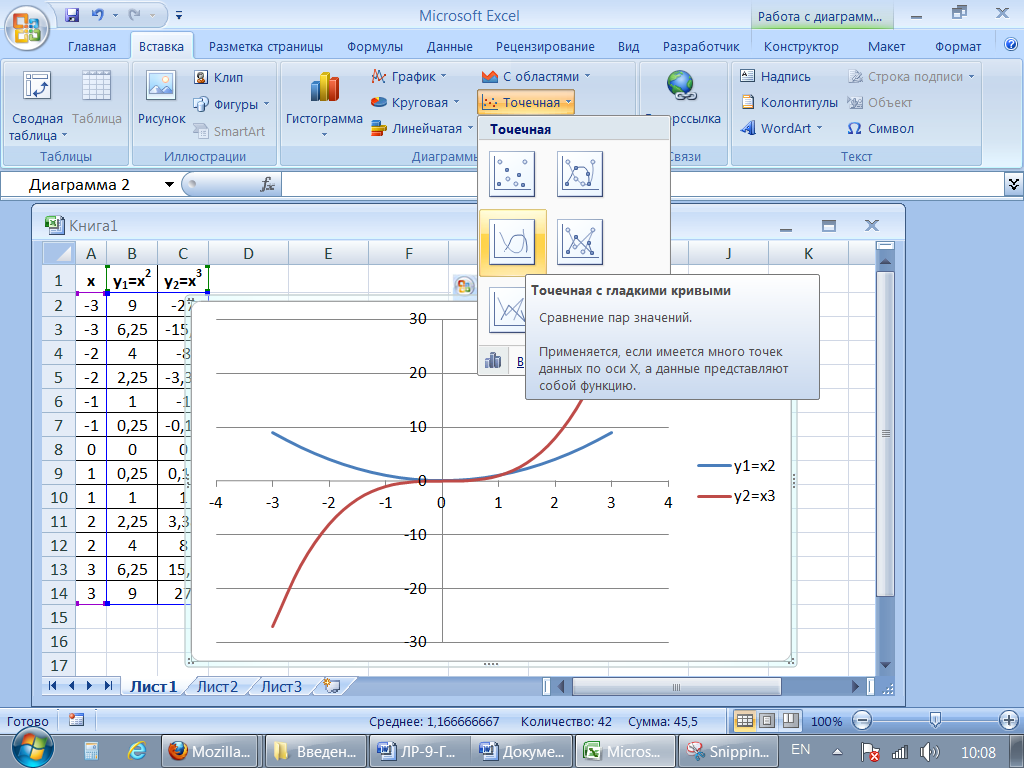Screen dimensions: 1024x768
Task: Zoom in with the plus button
Action: pos(1009,721)
